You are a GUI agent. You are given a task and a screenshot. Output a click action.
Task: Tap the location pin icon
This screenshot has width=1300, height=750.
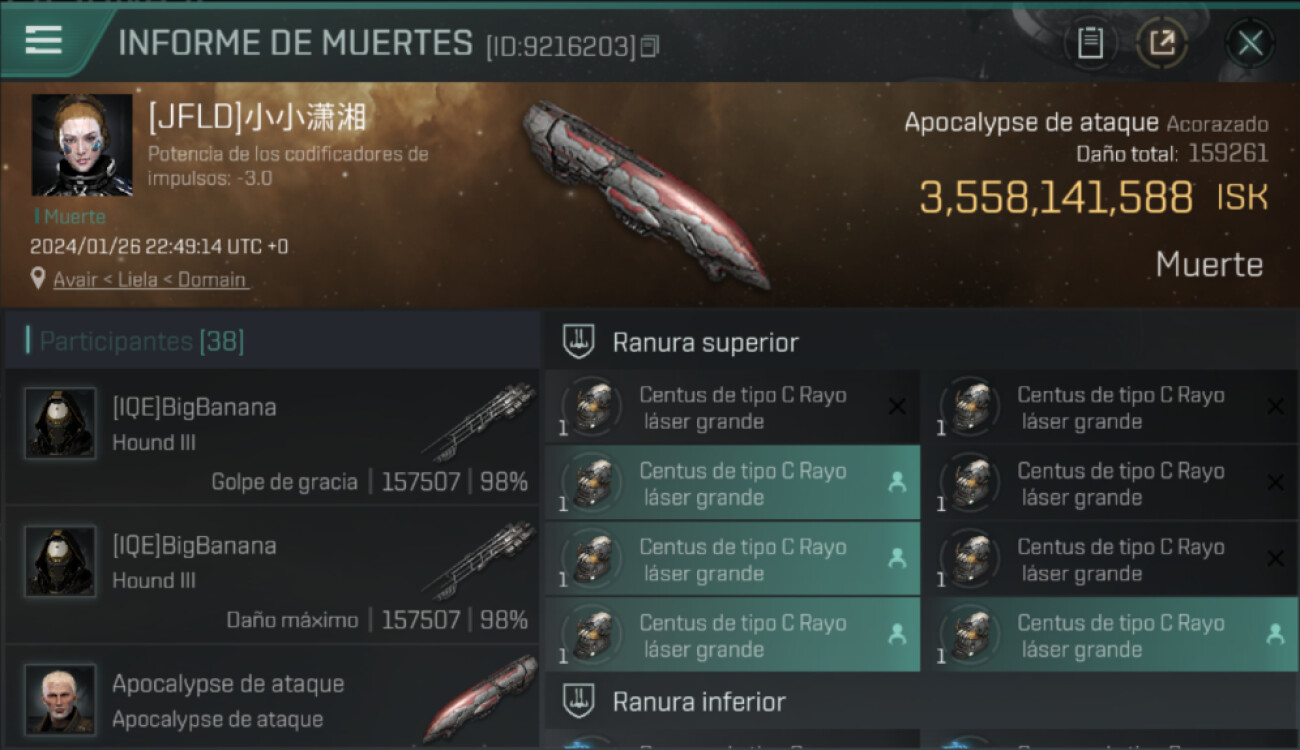(38, 279)
